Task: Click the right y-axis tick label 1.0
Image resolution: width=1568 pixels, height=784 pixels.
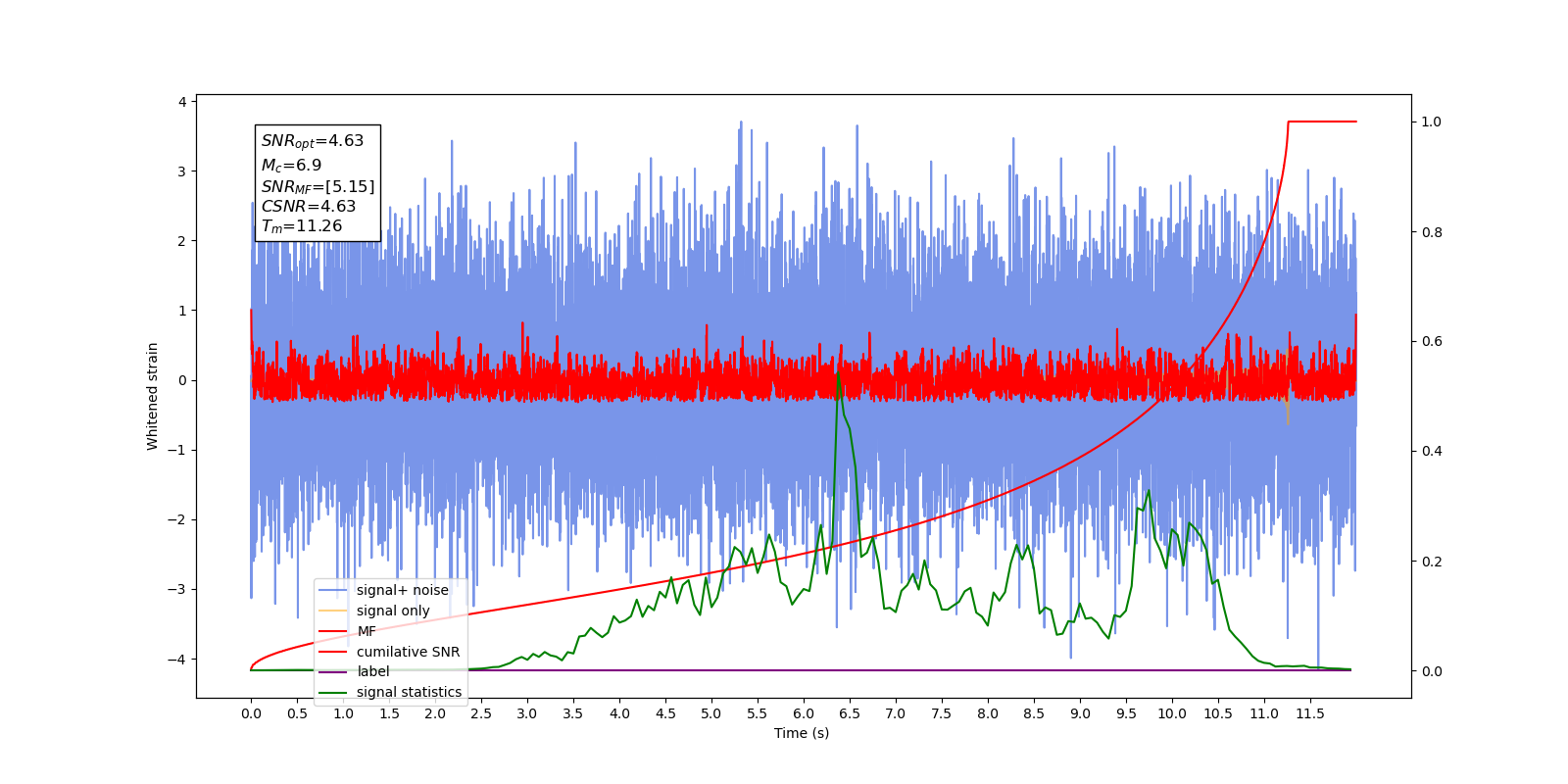Action: (x=1432, y=122)
